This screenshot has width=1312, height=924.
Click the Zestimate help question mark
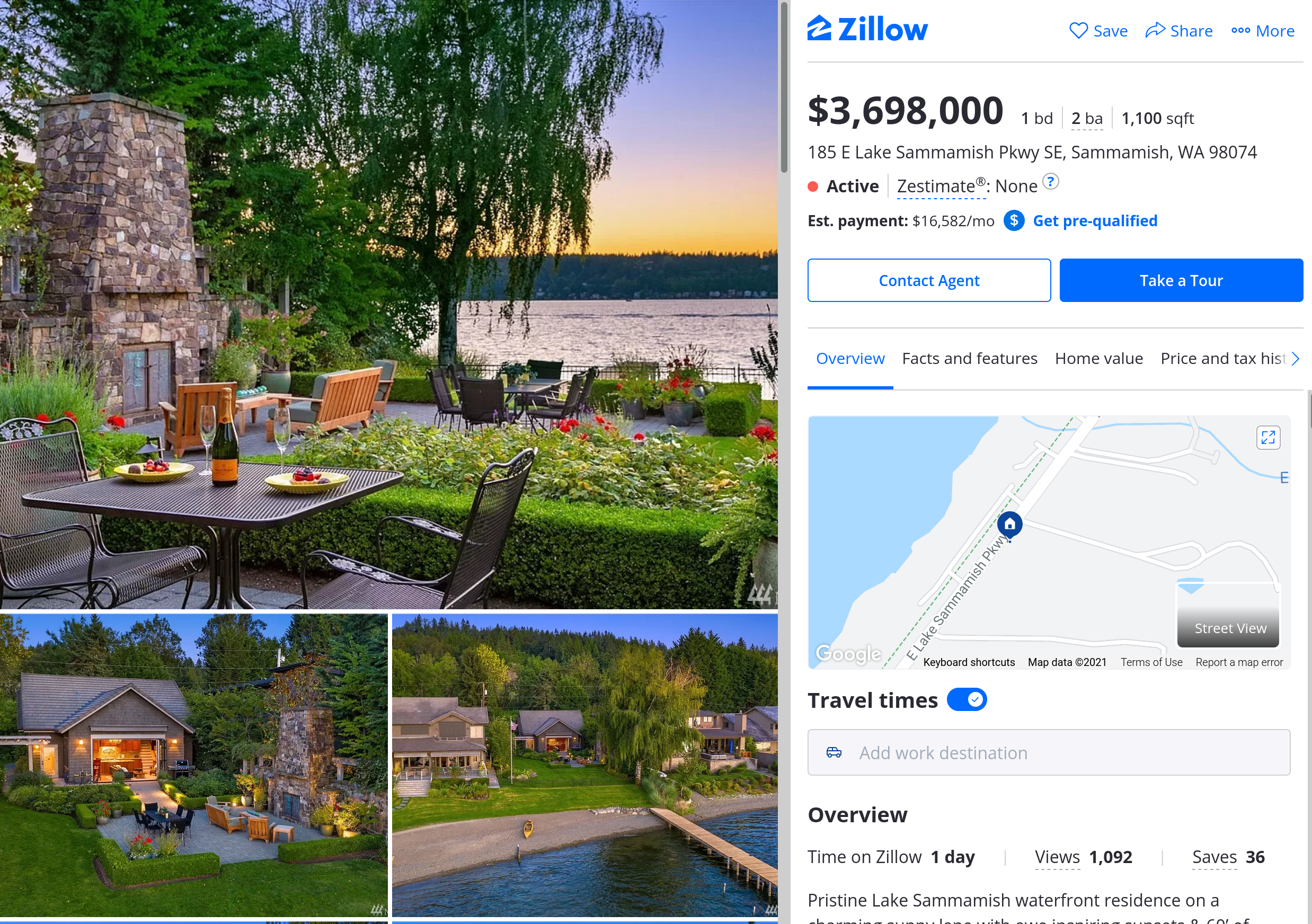1050,181
